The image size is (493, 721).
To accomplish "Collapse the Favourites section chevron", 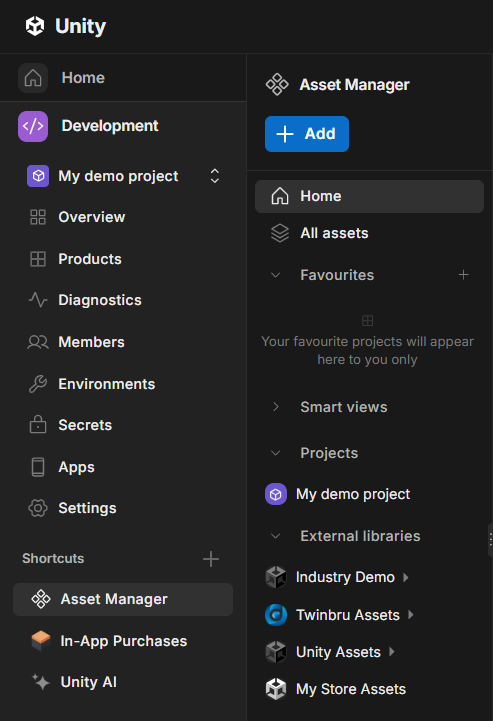I will pos(275,275).
